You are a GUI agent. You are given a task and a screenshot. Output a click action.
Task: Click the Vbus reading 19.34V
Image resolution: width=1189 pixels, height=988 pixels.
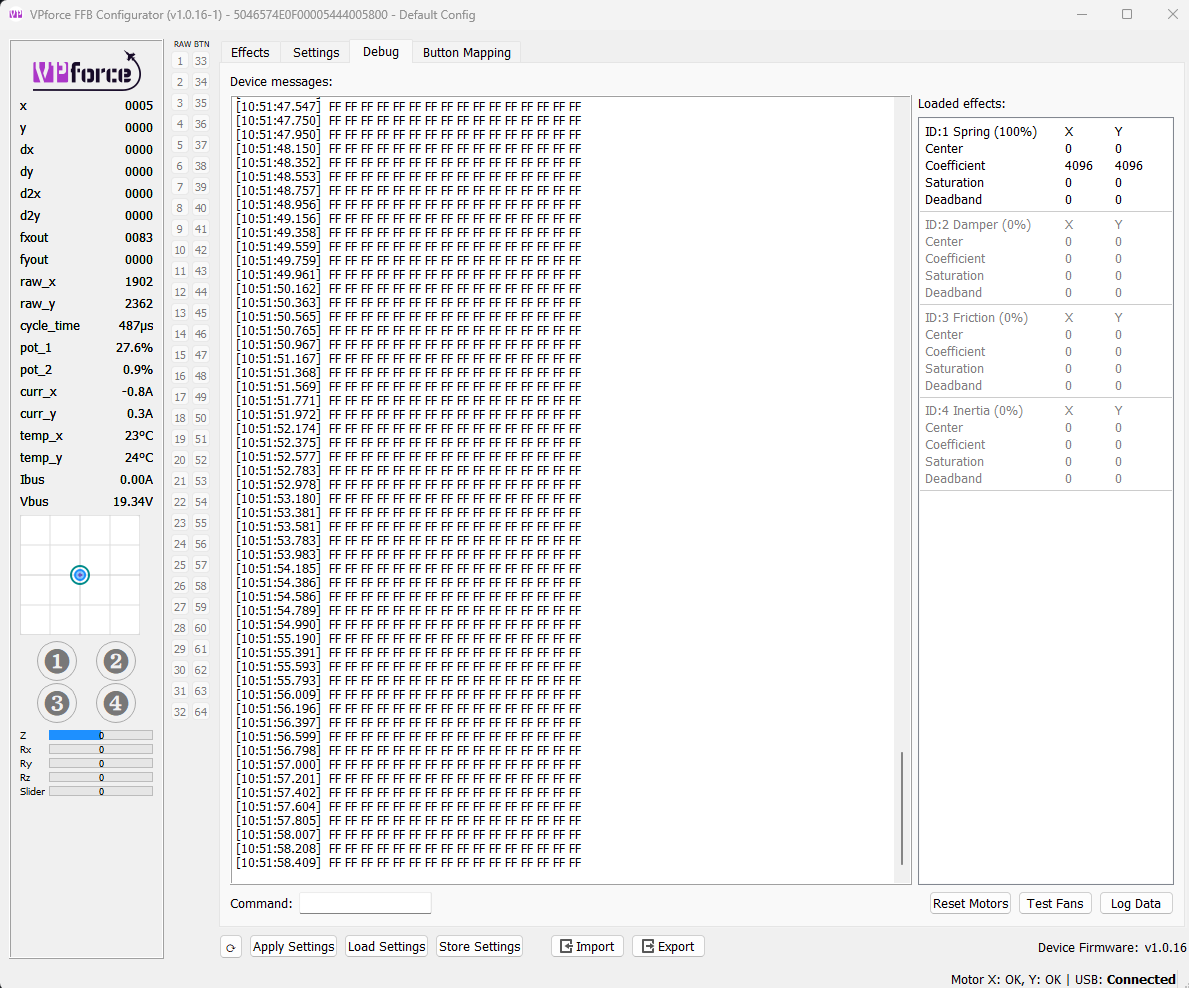click(133, 501)
